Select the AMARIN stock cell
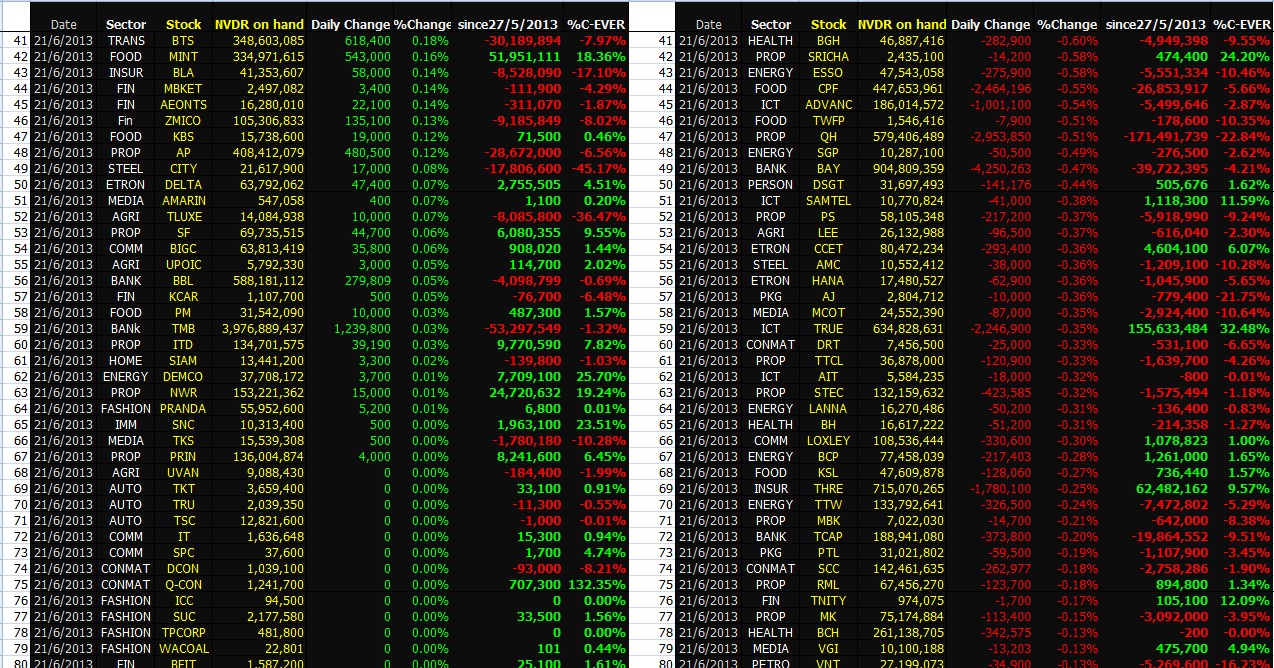 (x=183, y=201)
